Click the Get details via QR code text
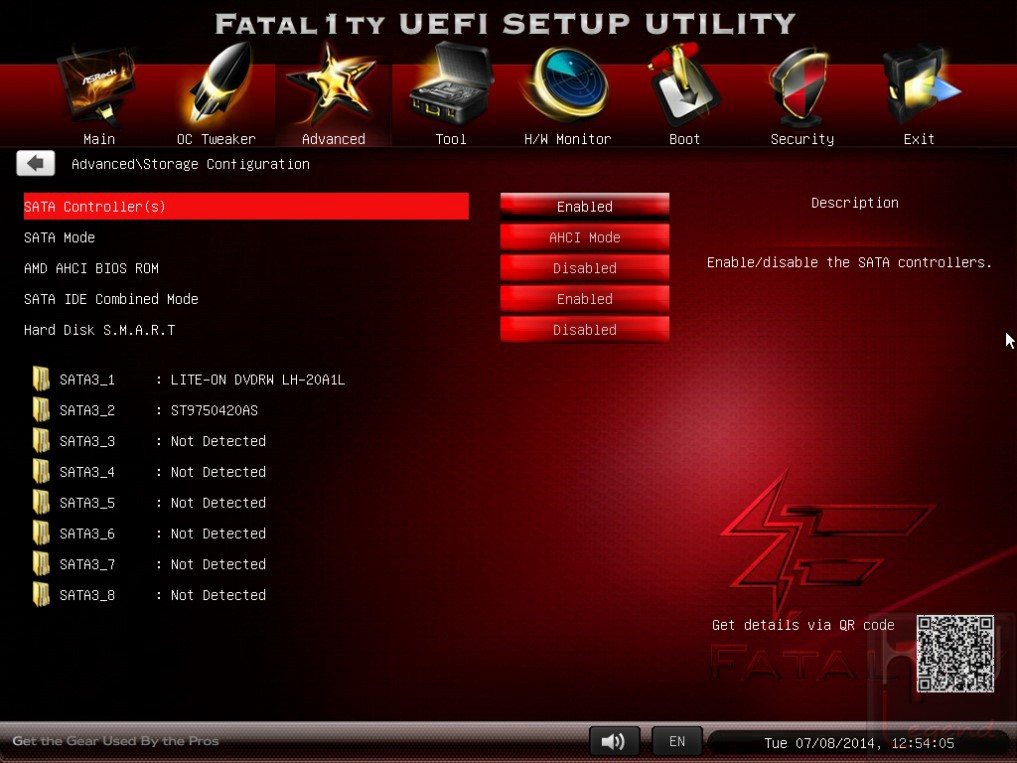This screenshot has width=1017, height=763. click(803, 625)
